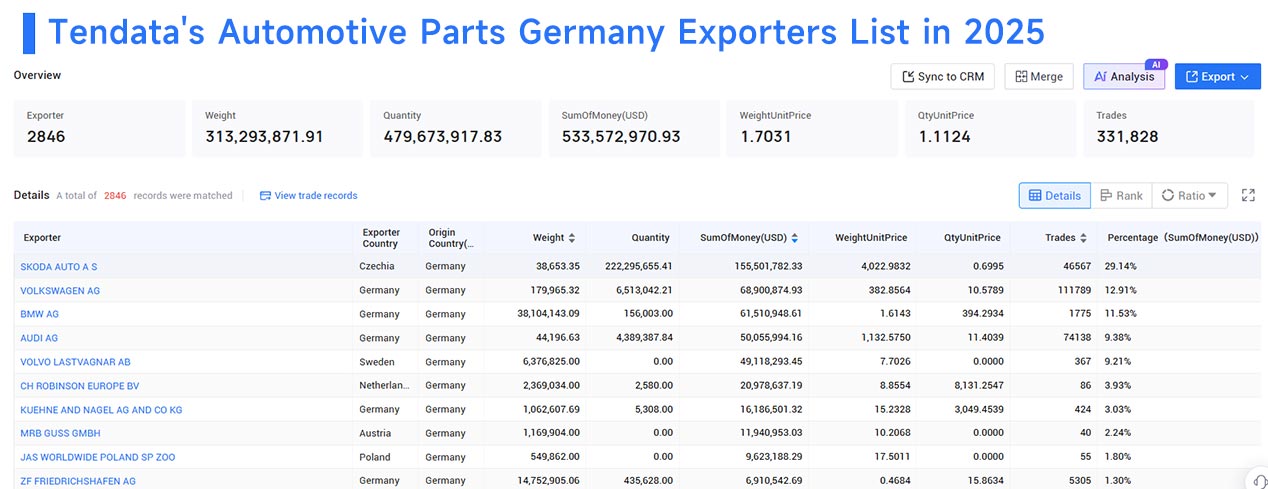Open exporter AUDI AG
Image resolution: width=1268 pixels, height=489 pixels.
click(x=39, y=338)
